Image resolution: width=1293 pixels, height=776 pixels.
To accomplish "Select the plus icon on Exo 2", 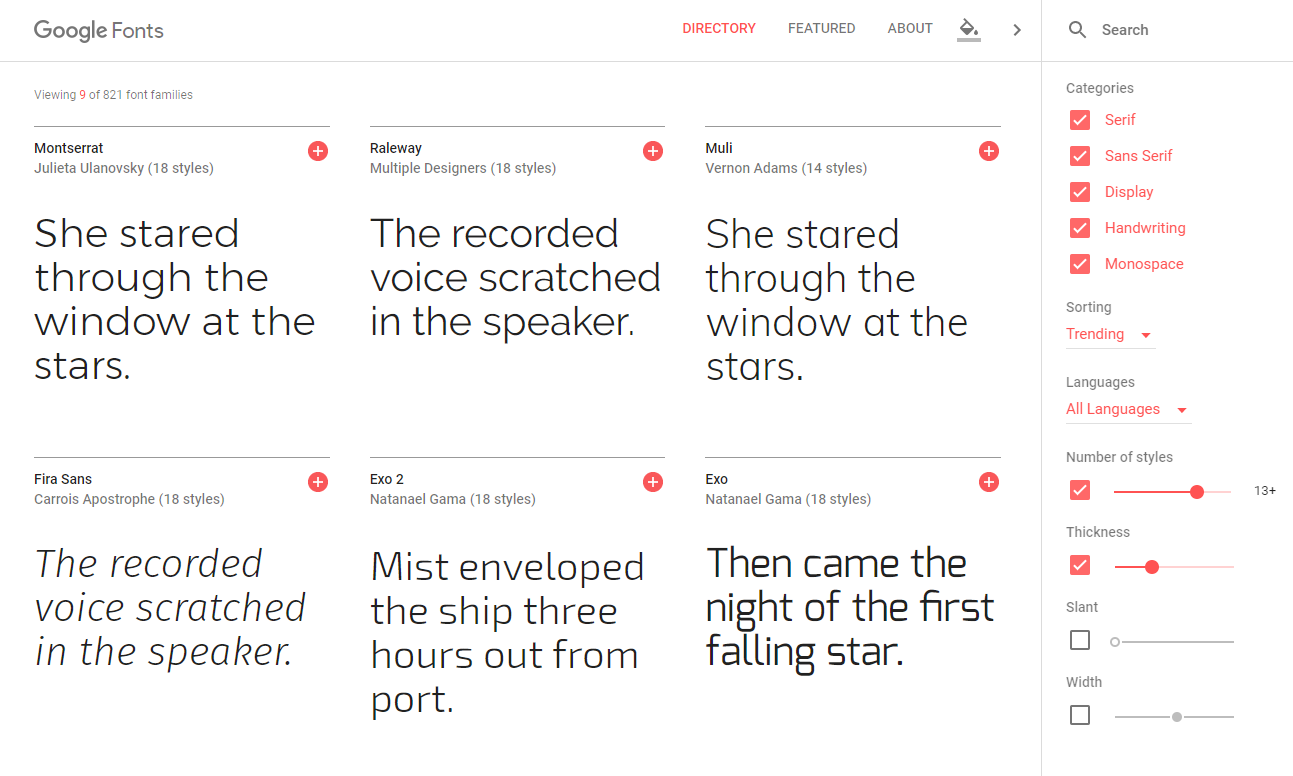I will tap(652, 481).
